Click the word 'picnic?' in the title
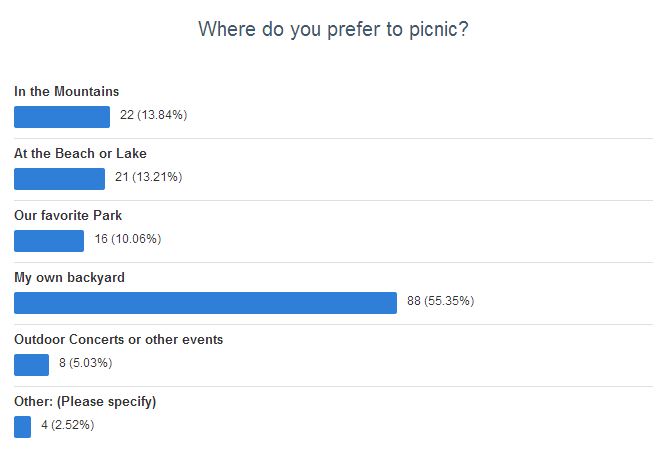 [438, 30]
